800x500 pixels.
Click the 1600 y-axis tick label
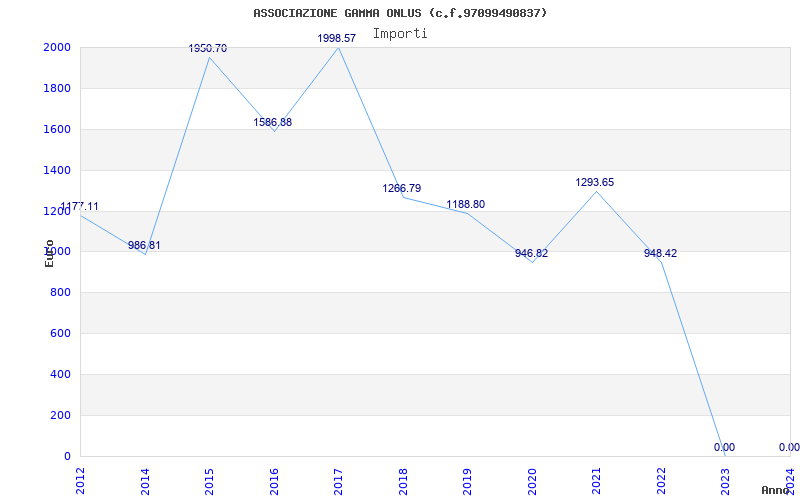[57, 129]
